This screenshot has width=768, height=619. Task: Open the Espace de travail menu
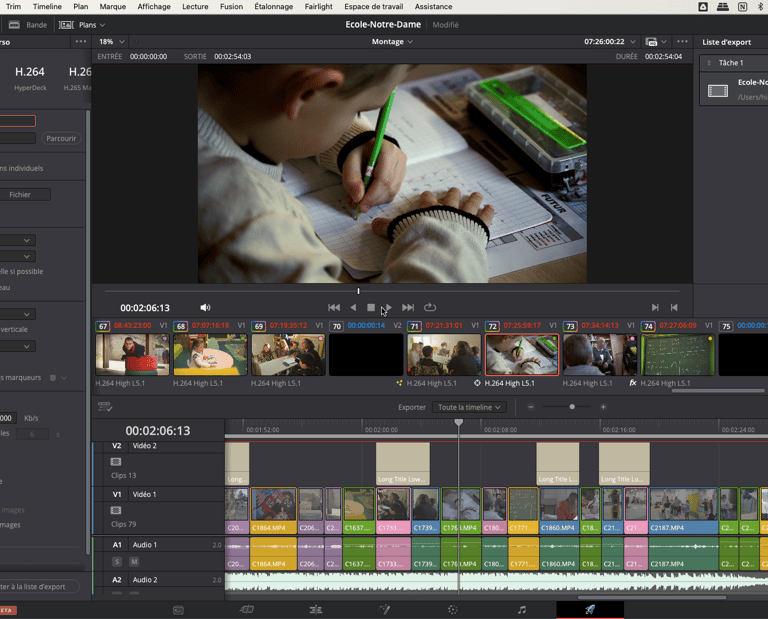[373, 7]
